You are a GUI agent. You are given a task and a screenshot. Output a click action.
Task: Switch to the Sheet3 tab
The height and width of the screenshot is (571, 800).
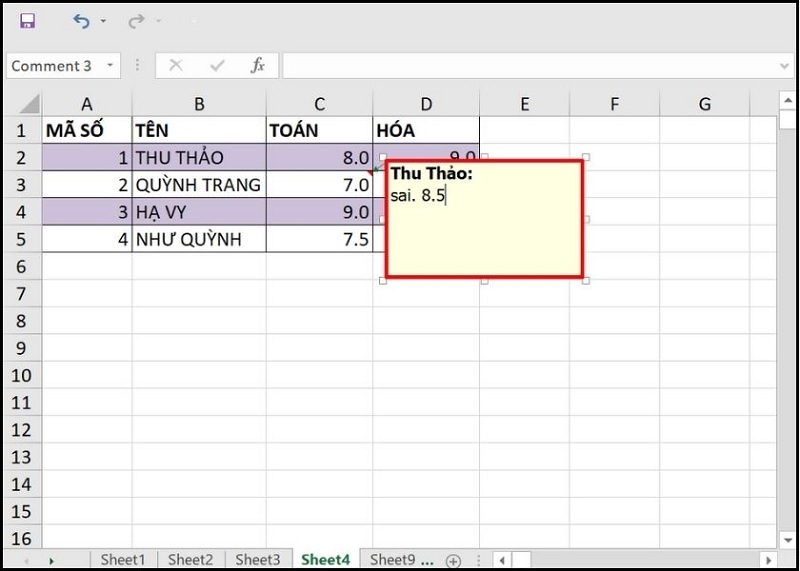click(258, 560)
